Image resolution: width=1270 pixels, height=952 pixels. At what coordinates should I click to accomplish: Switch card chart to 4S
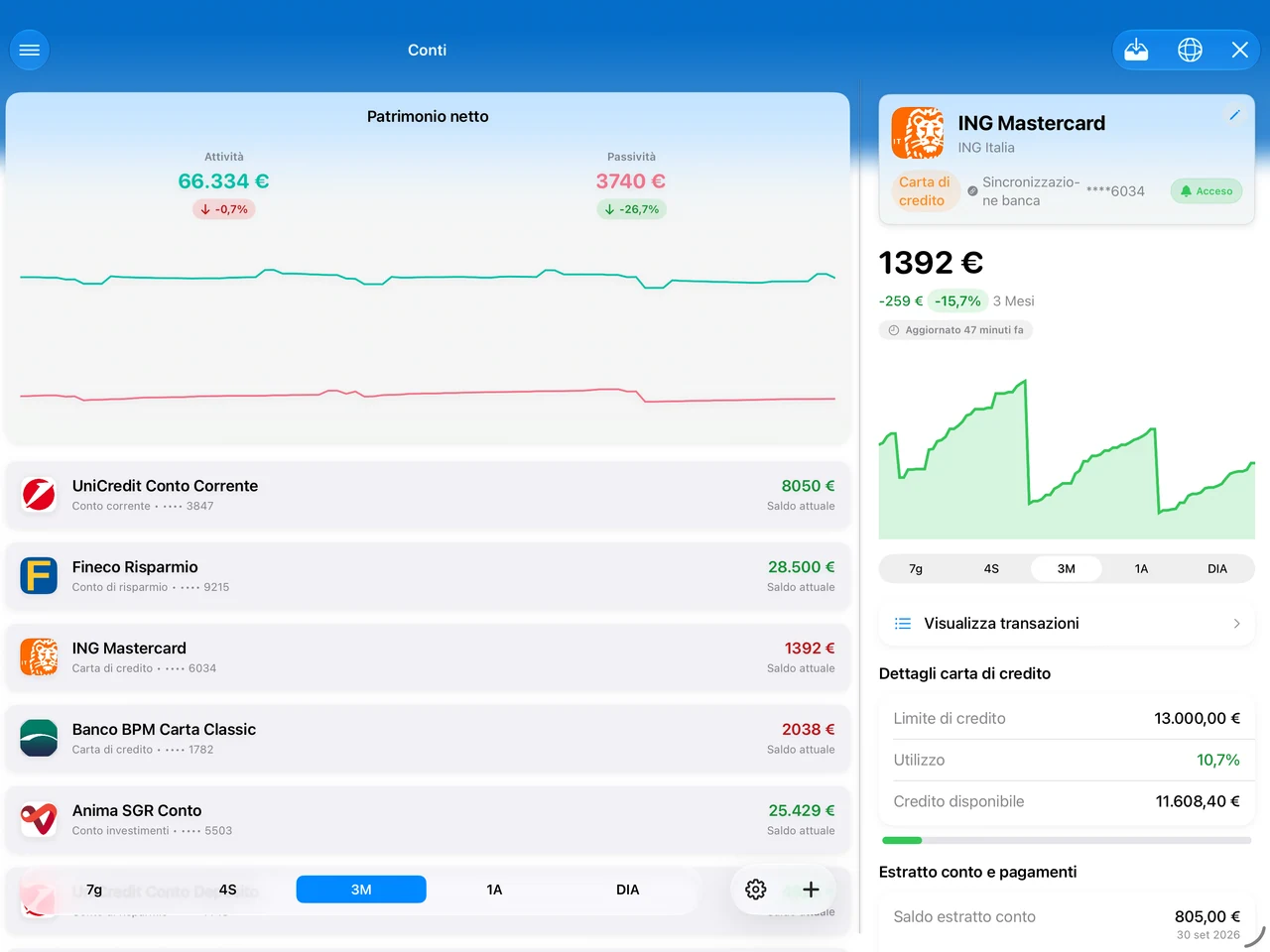tap(991, 568)
